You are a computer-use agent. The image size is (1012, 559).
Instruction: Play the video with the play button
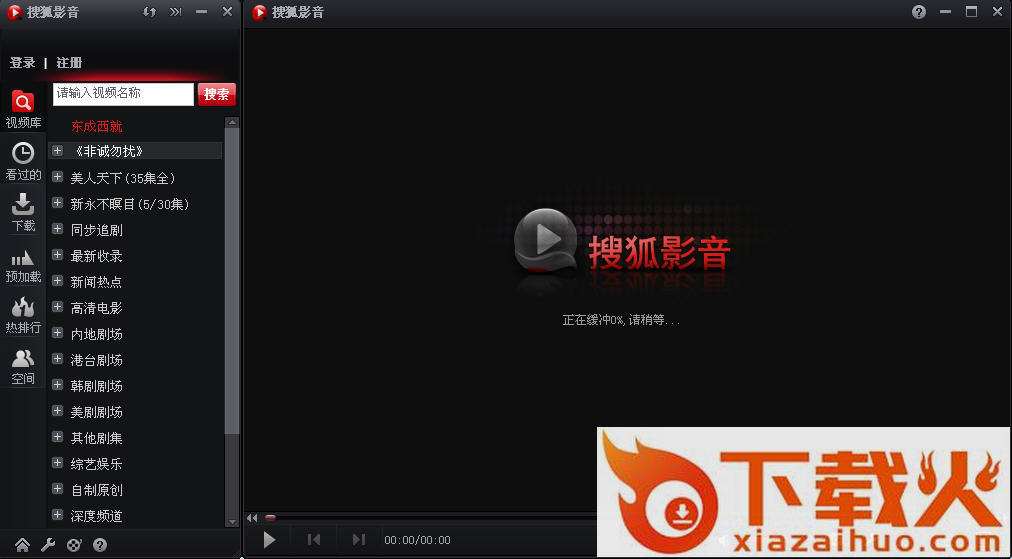click(269, 540)
